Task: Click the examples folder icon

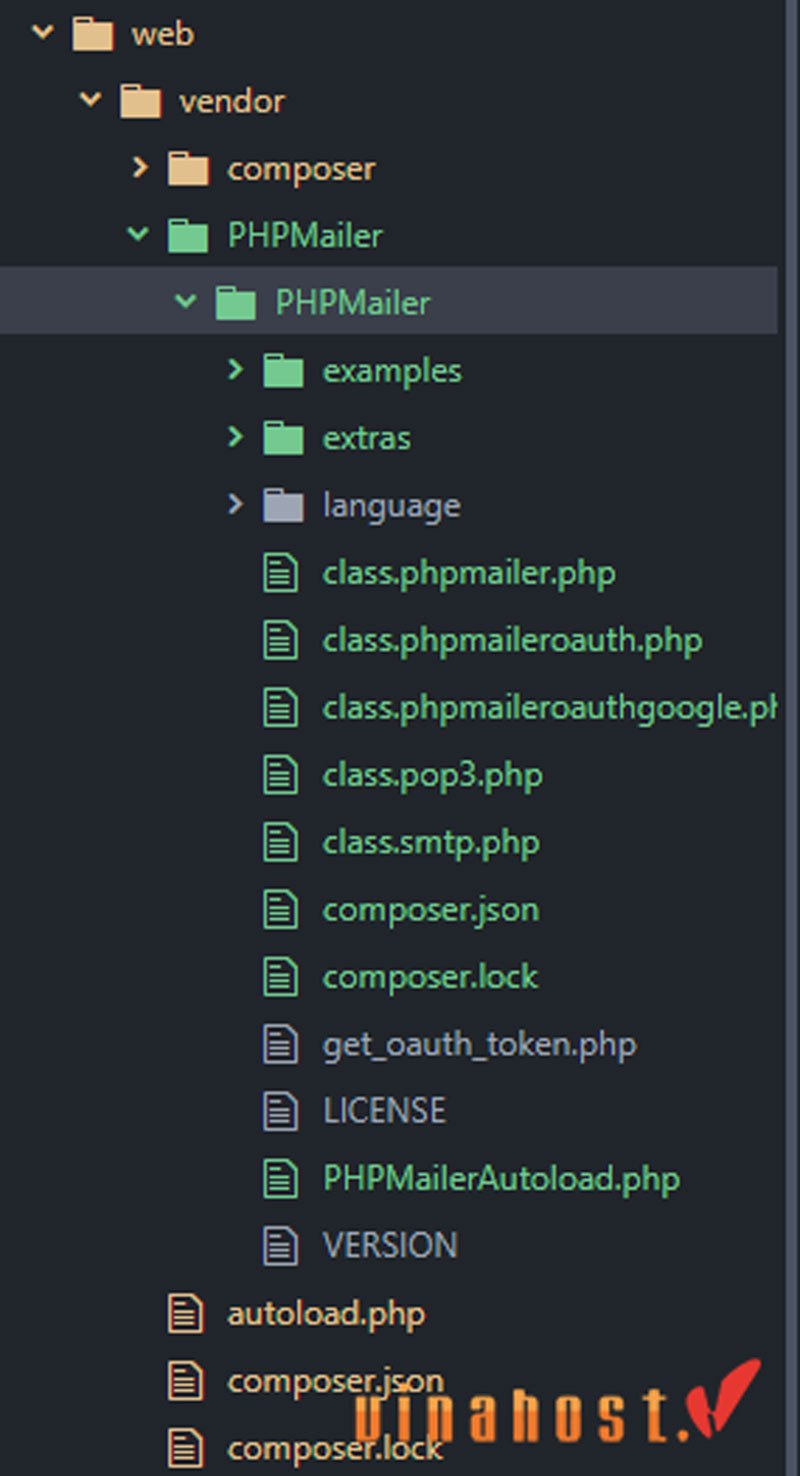Action: pos(285,370)
